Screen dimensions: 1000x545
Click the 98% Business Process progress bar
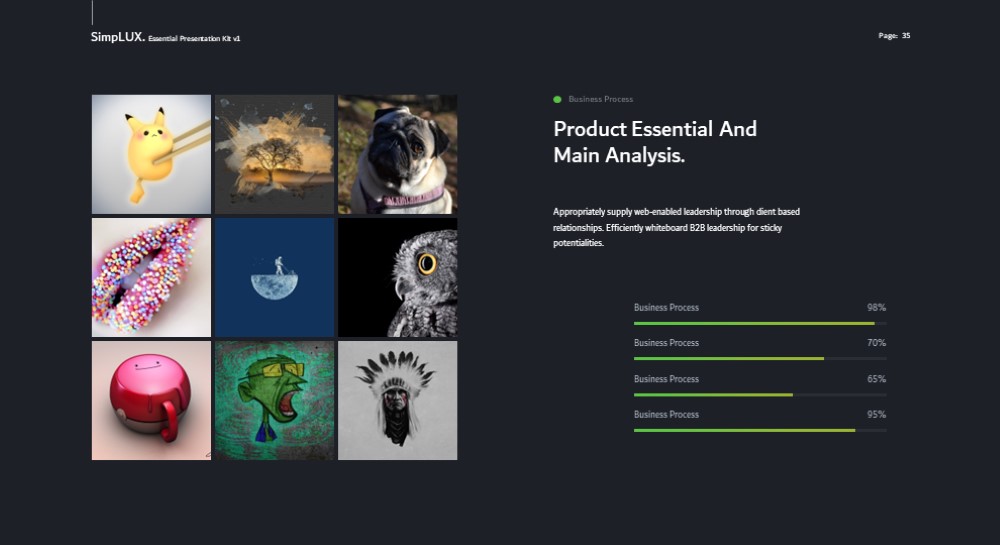(760, 324)
